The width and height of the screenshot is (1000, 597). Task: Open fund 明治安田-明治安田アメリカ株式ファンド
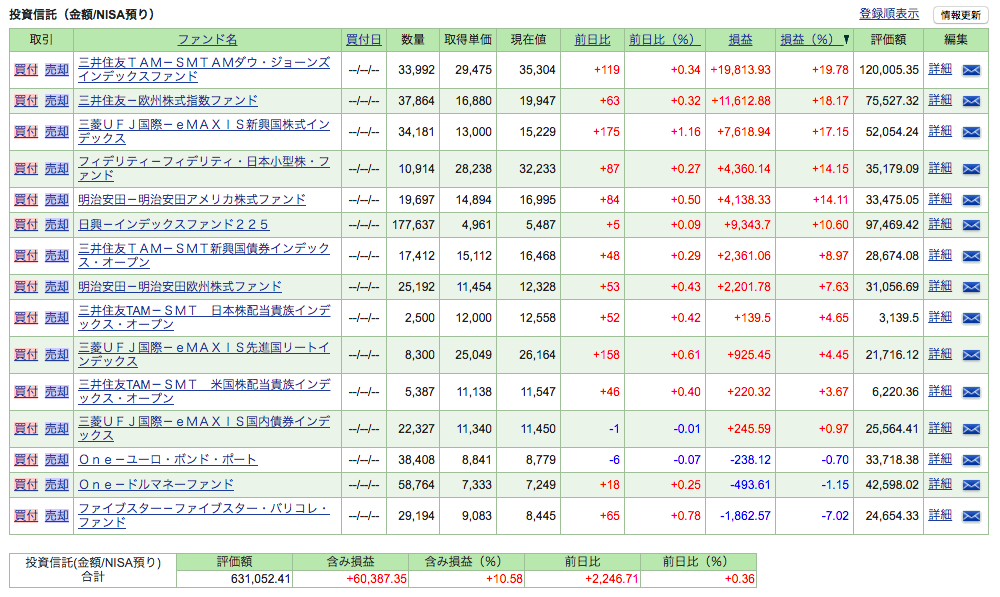click(x=192, y=200)
